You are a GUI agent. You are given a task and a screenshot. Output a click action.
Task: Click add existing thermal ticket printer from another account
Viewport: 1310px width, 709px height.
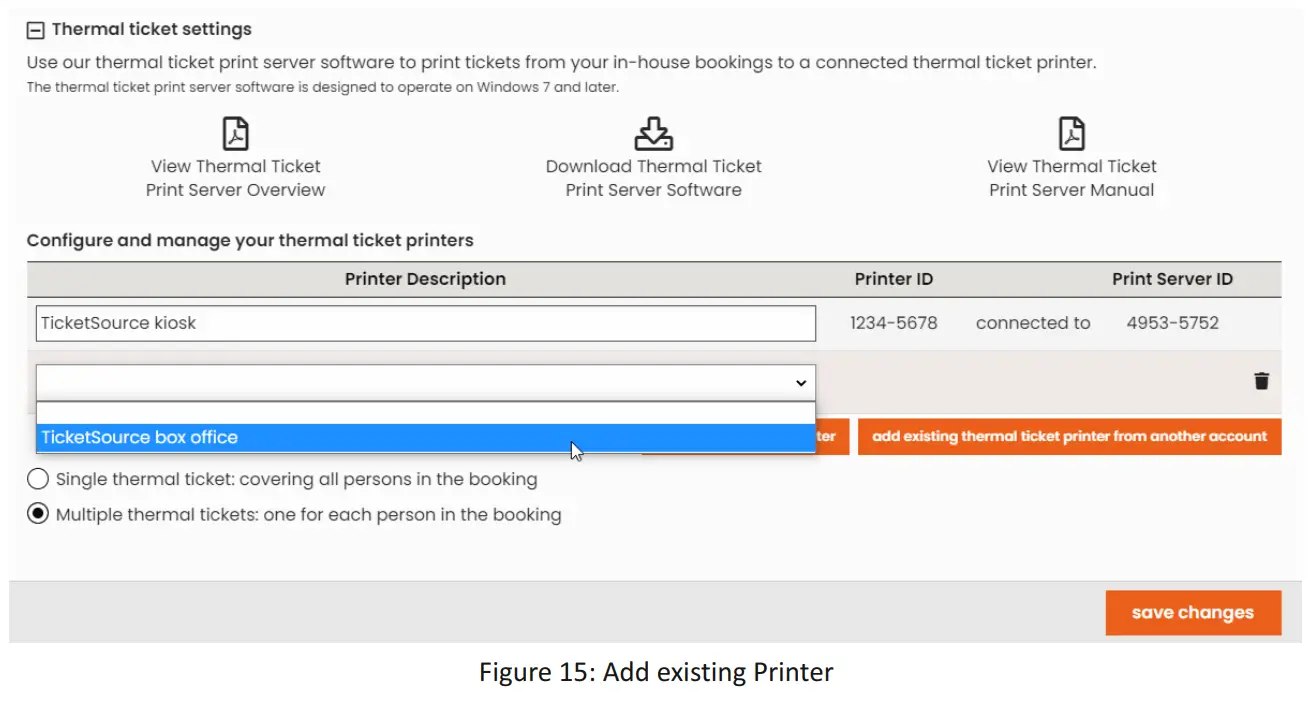pos(1069,437)
